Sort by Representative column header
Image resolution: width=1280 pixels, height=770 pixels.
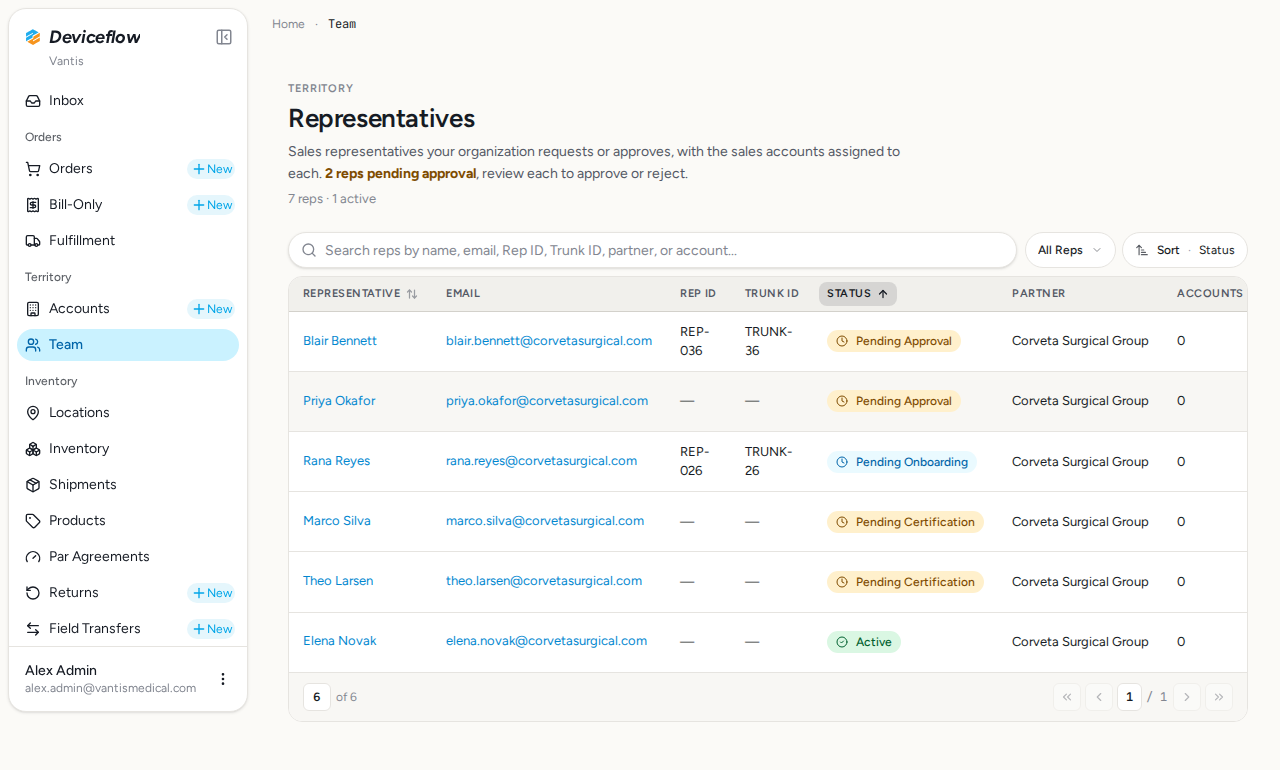point(360,294)
